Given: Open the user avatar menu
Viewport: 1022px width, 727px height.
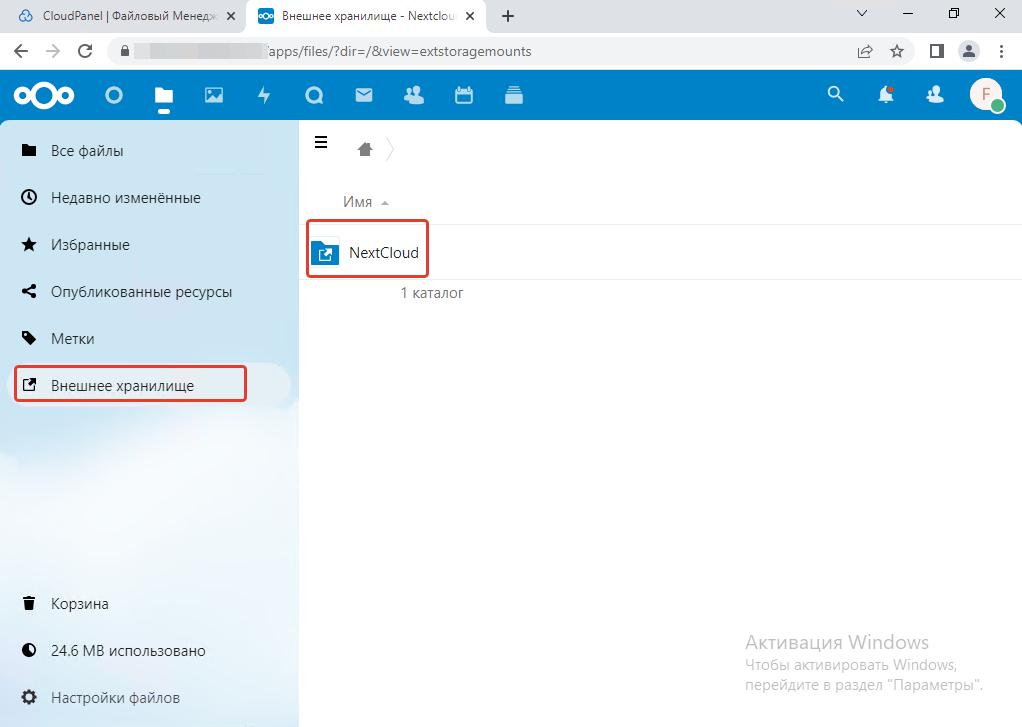Looking at the screenshot, I should (x=986, y=95).
